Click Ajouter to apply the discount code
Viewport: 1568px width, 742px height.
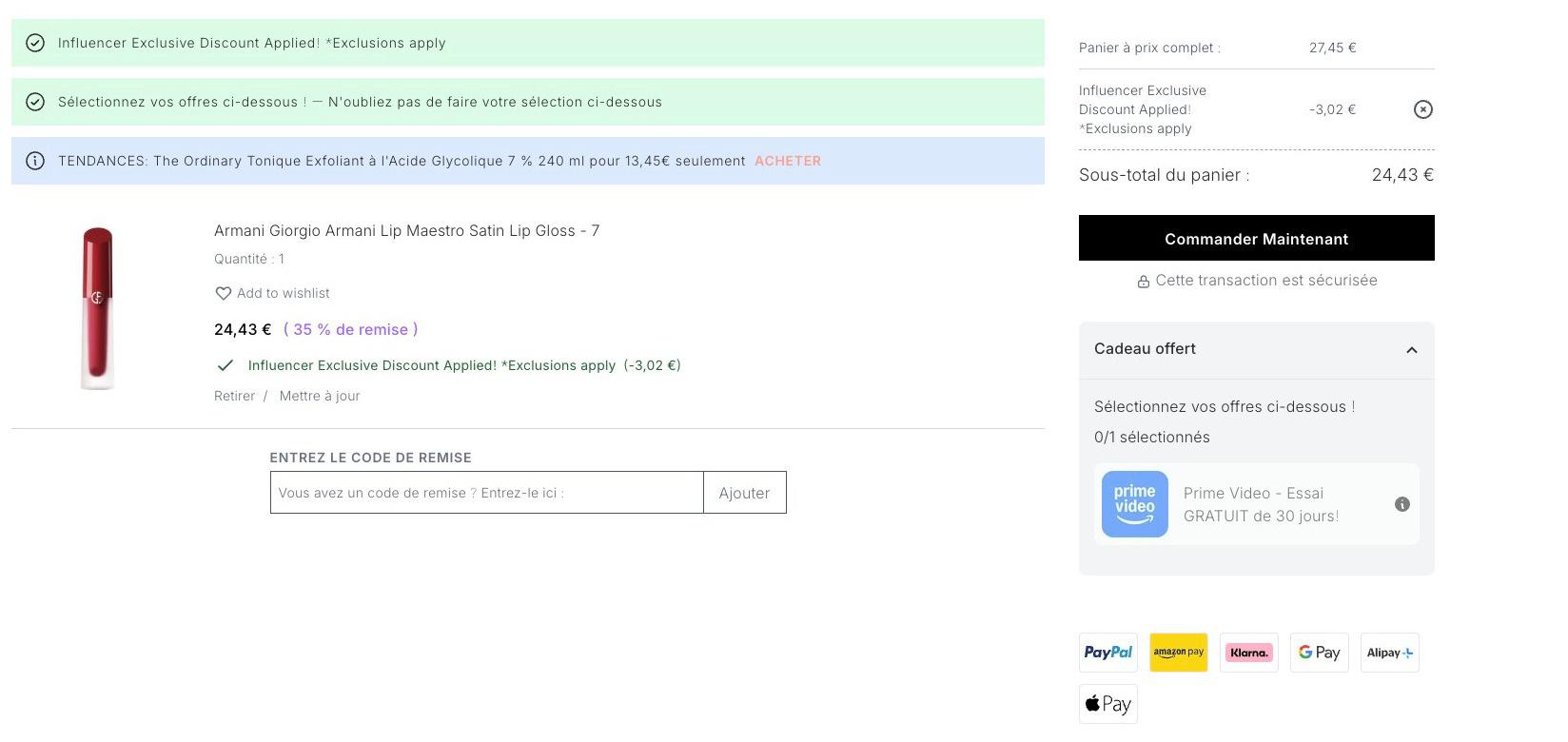(744, 493)
